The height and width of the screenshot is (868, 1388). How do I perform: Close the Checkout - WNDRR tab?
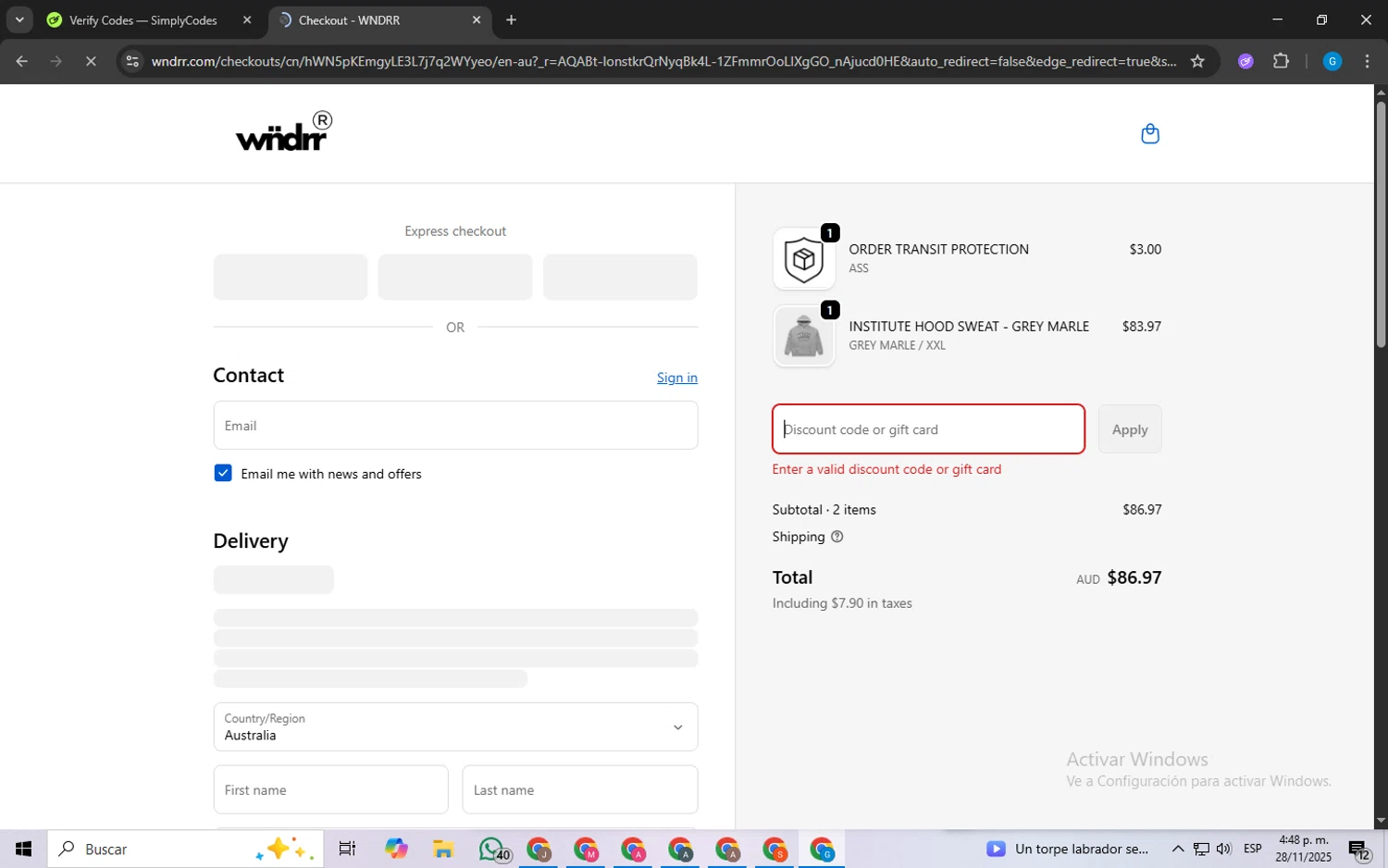477,19
